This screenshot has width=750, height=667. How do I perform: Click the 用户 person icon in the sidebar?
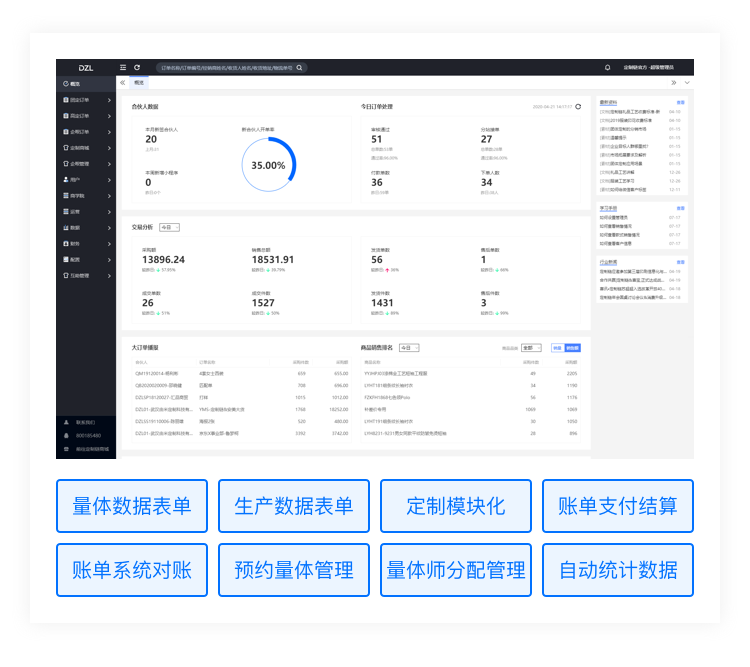pyautogui.click(x=66, y=180)
